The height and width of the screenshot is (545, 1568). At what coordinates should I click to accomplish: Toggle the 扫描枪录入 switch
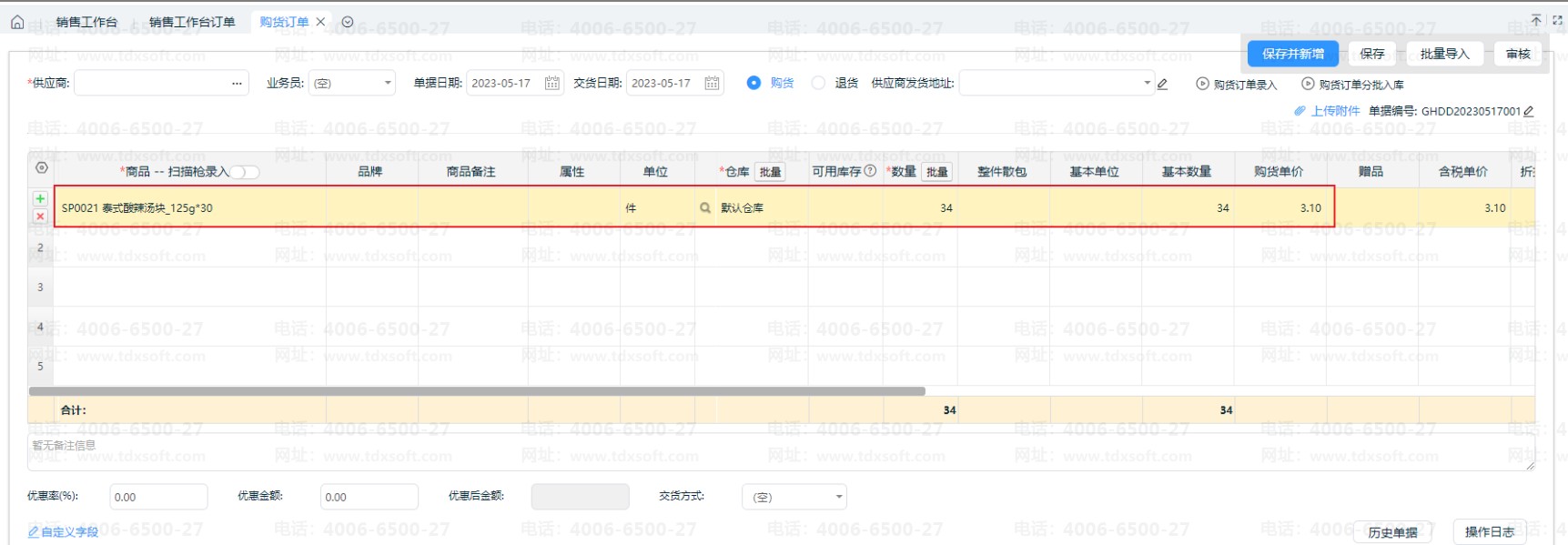(x=245, y=172)
